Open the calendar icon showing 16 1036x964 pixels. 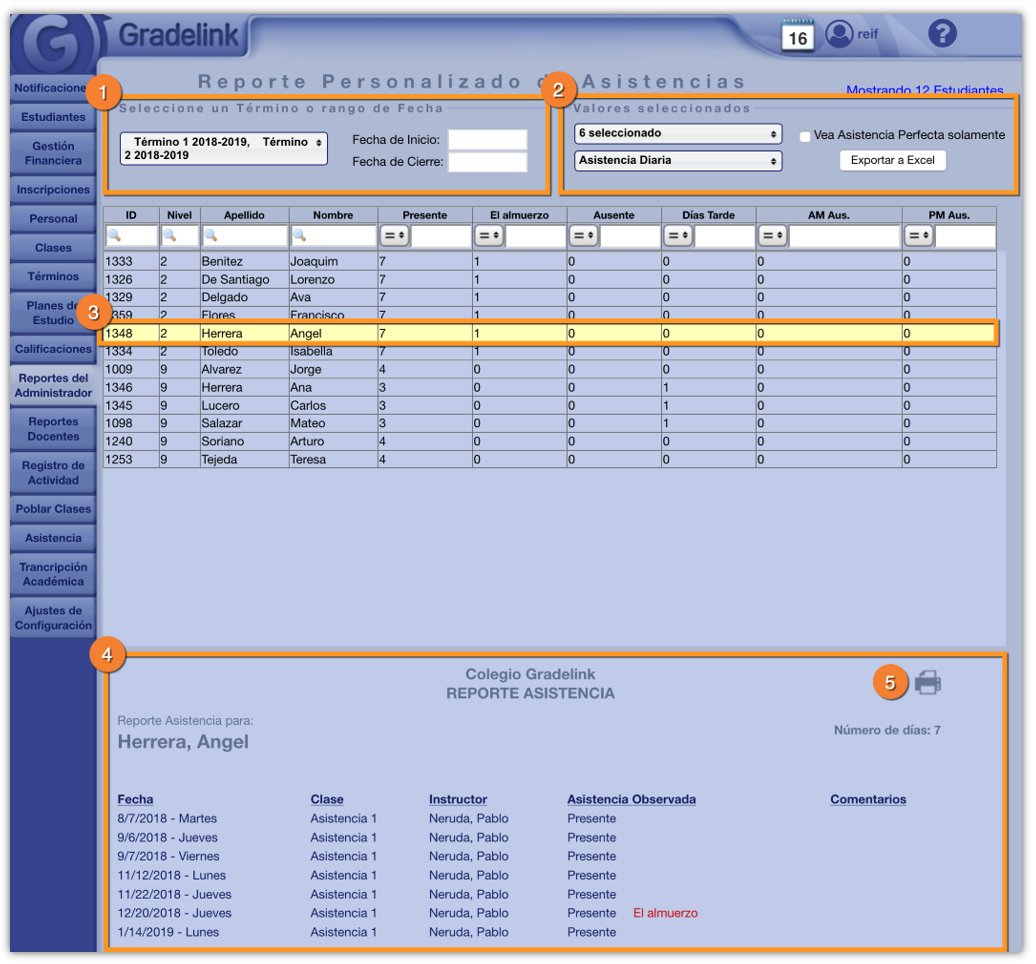coord(797,35)
